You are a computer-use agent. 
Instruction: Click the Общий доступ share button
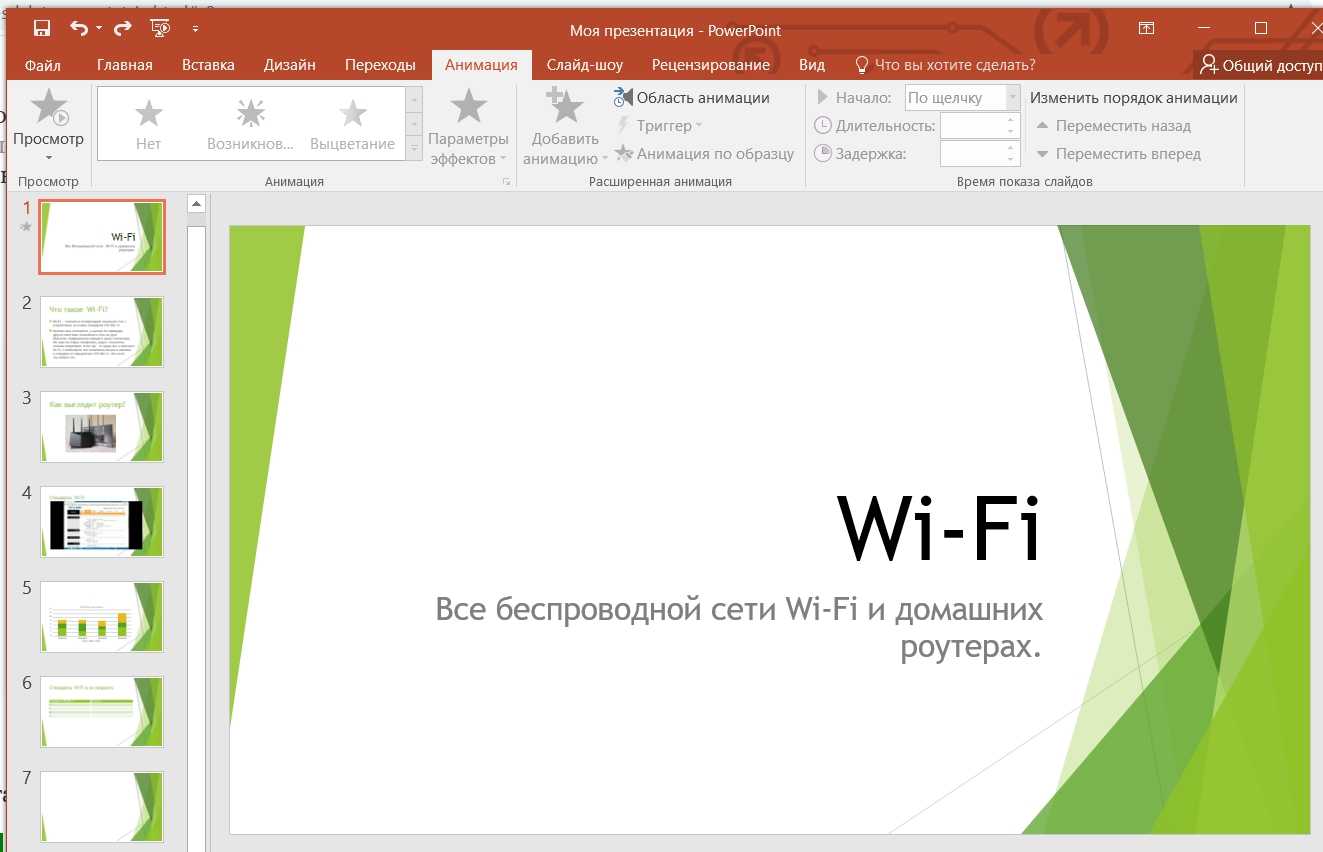coord(1260,65)
